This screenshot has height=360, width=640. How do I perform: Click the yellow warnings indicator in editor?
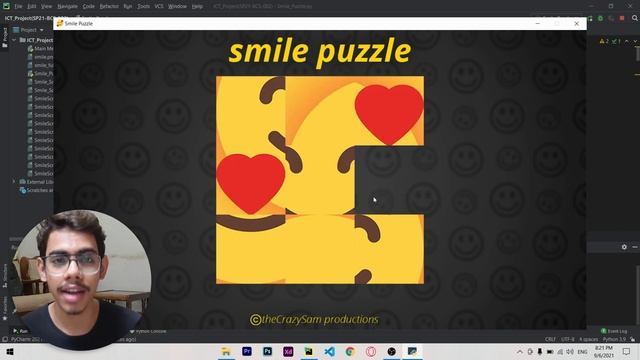pos(604,41)
